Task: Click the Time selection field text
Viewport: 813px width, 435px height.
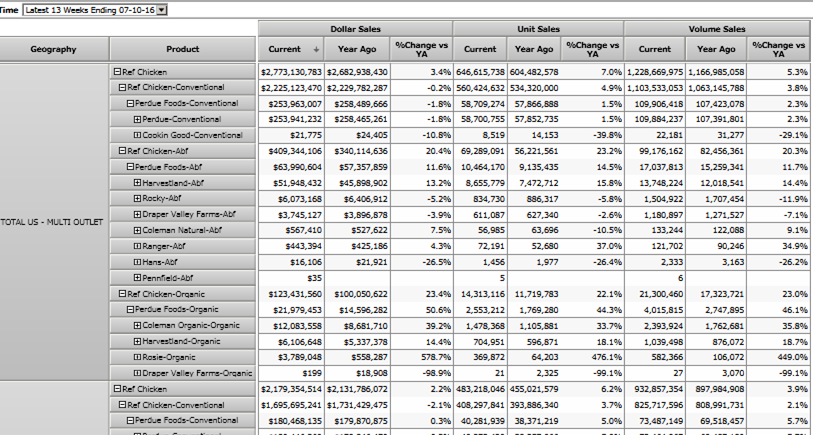Action: tap(89, 9)
